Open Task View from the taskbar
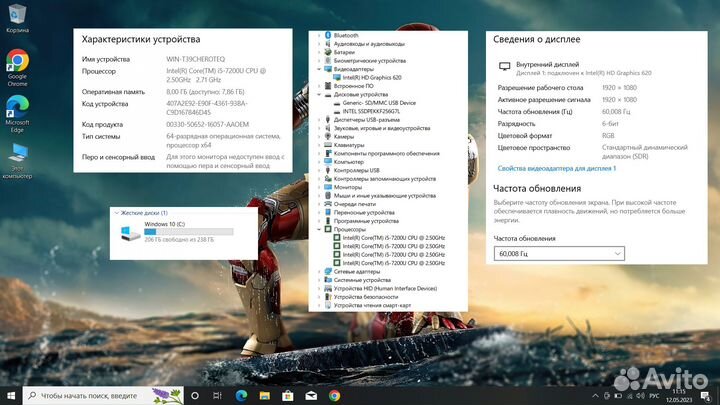 pos(217,395)
